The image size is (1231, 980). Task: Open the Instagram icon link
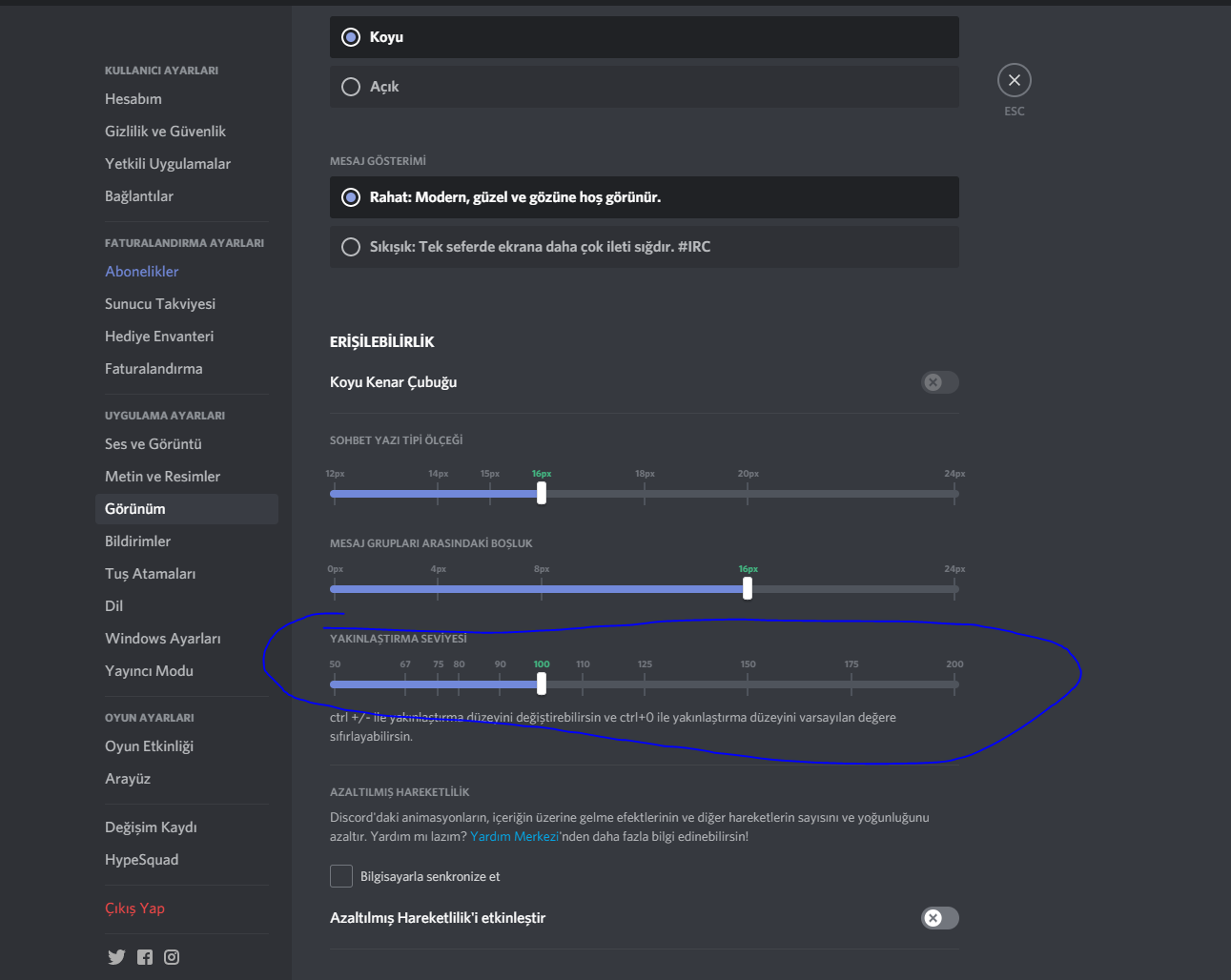click(172, 957)
